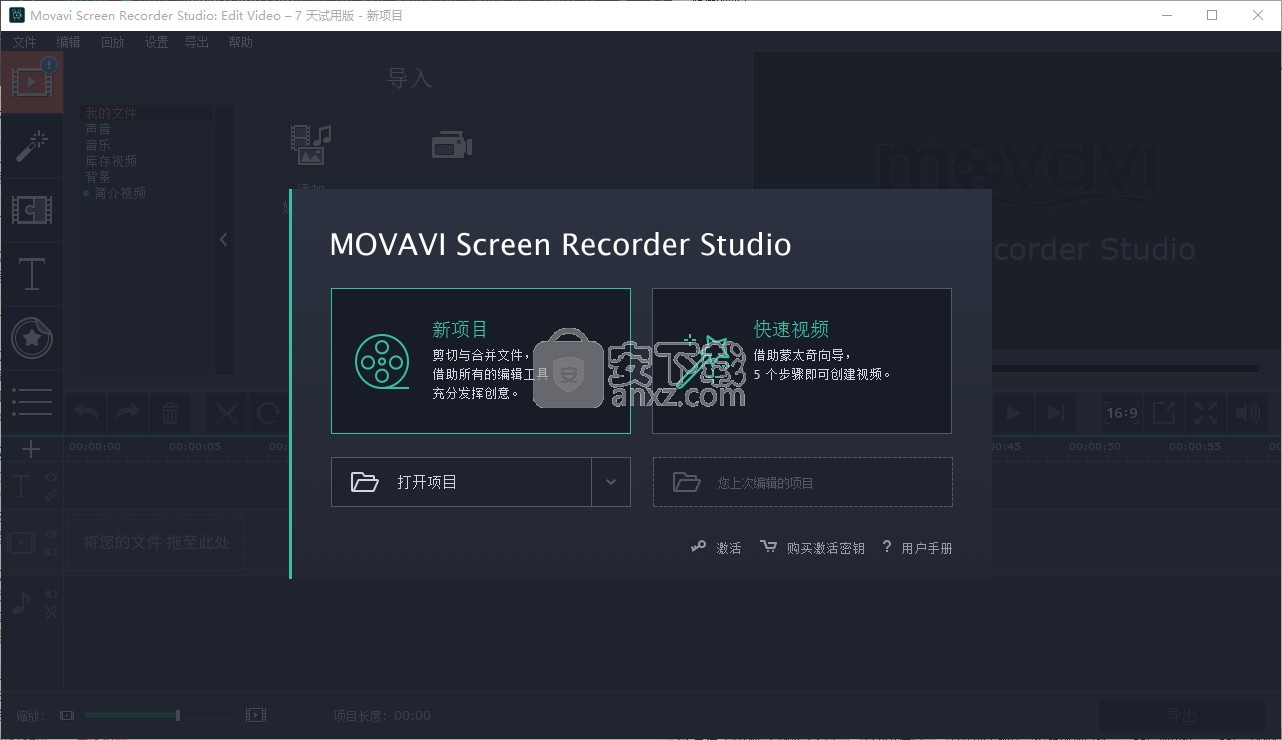Image resolution: width=1282 pixels, height=740 pixels.
Task: Open the 设置 menu
Action: point(156,42)
